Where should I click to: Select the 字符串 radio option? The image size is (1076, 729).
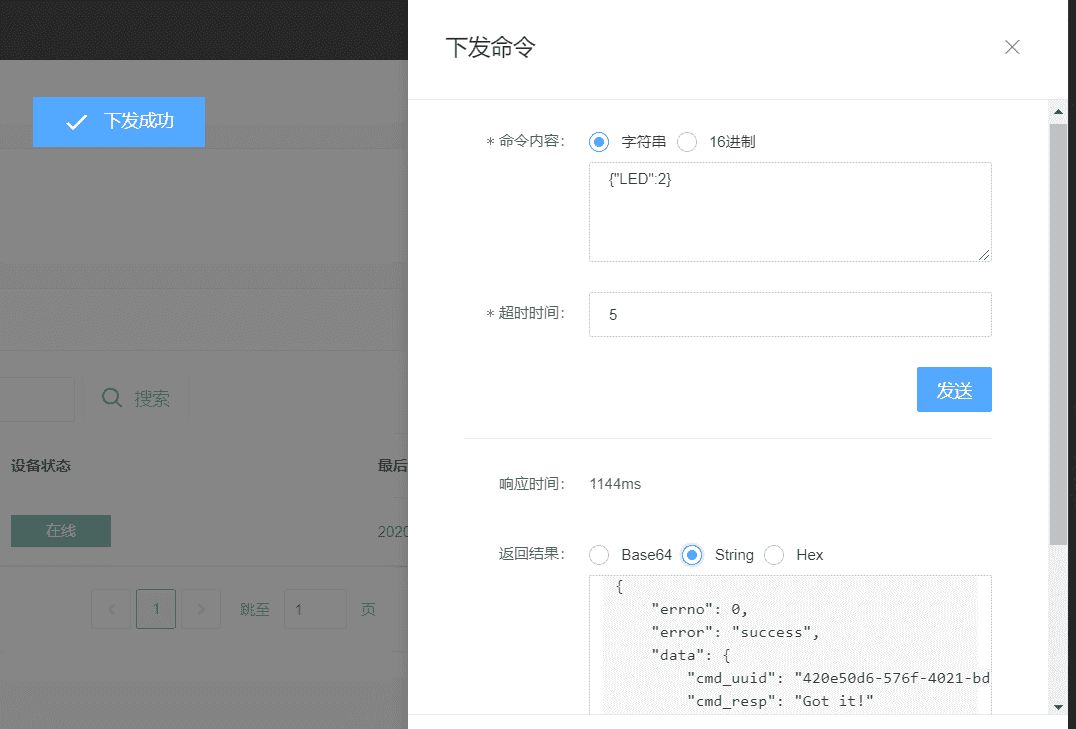(599, 142)
